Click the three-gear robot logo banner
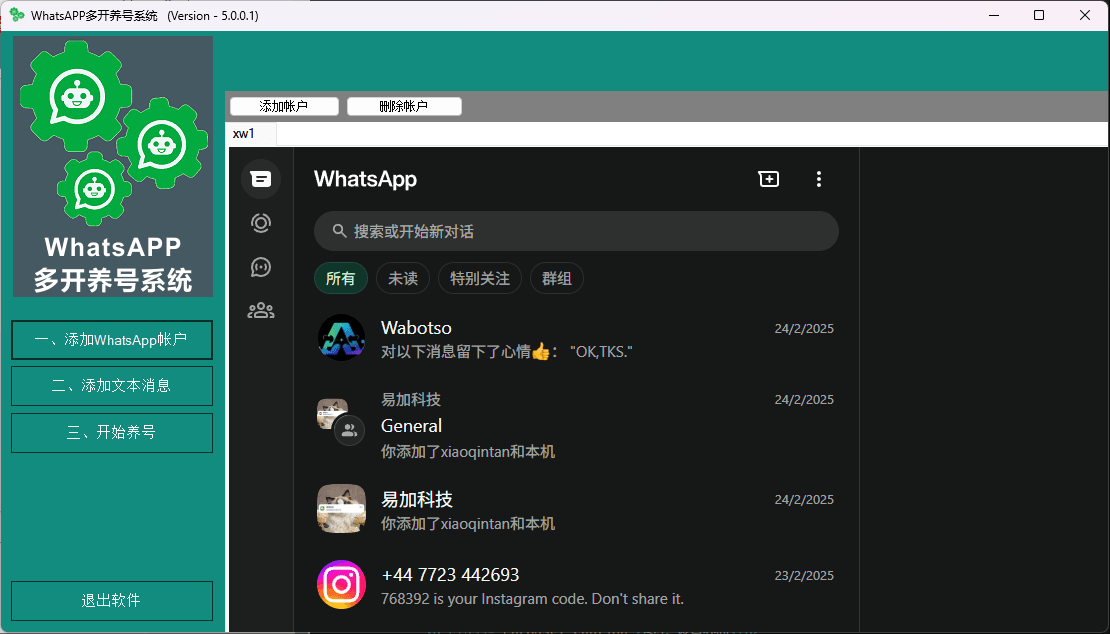The image size is (1110, 634). click(x=113, y=166)
